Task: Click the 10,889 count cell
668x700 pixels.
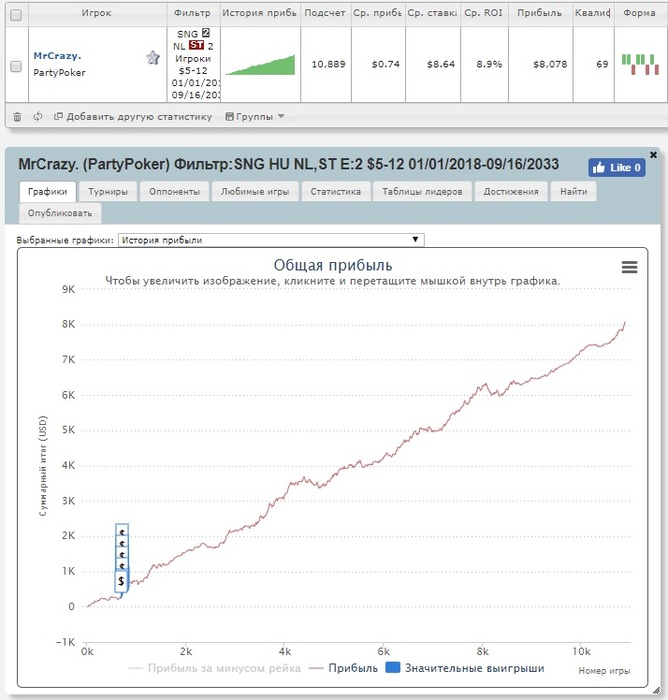Action: click(x=328, y=64)
